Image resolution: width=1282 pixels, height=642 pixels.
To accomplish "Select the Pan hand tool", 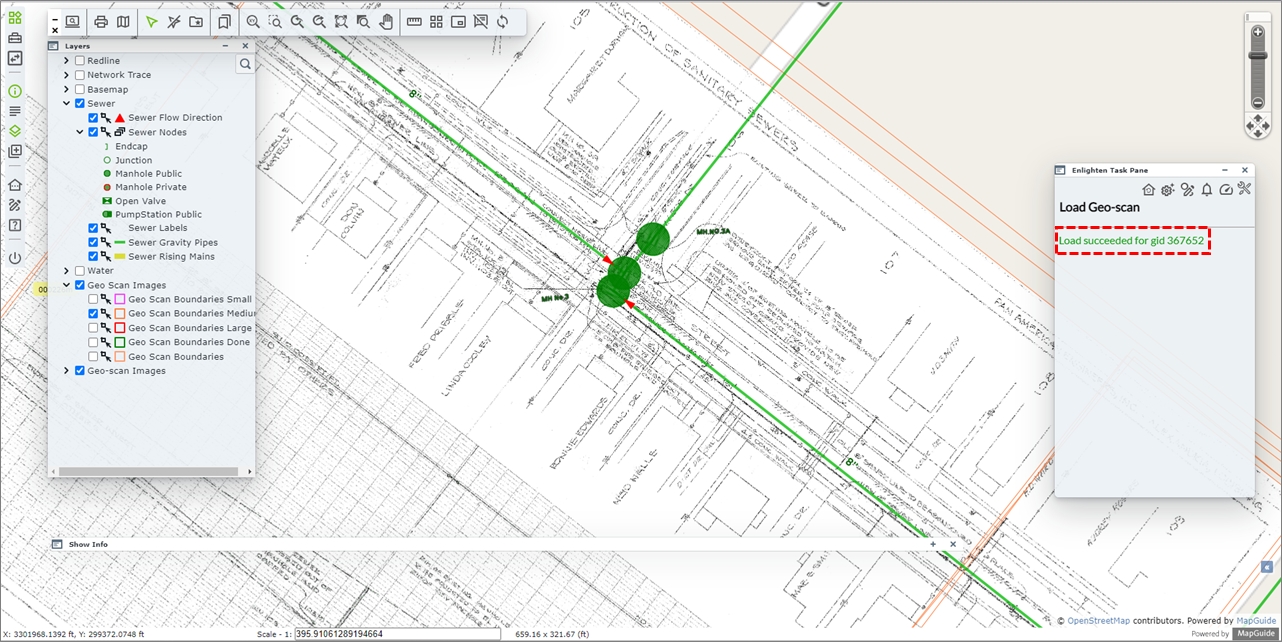I will (x=386, y=21).
